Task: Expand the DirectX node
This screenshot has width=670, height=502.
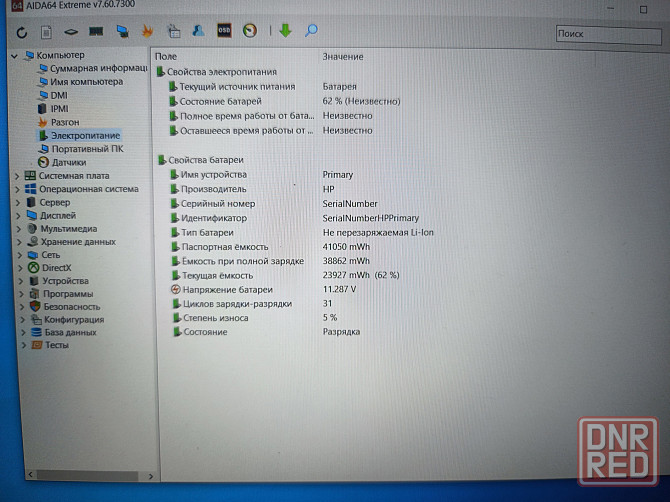Action: click(21, 268)
